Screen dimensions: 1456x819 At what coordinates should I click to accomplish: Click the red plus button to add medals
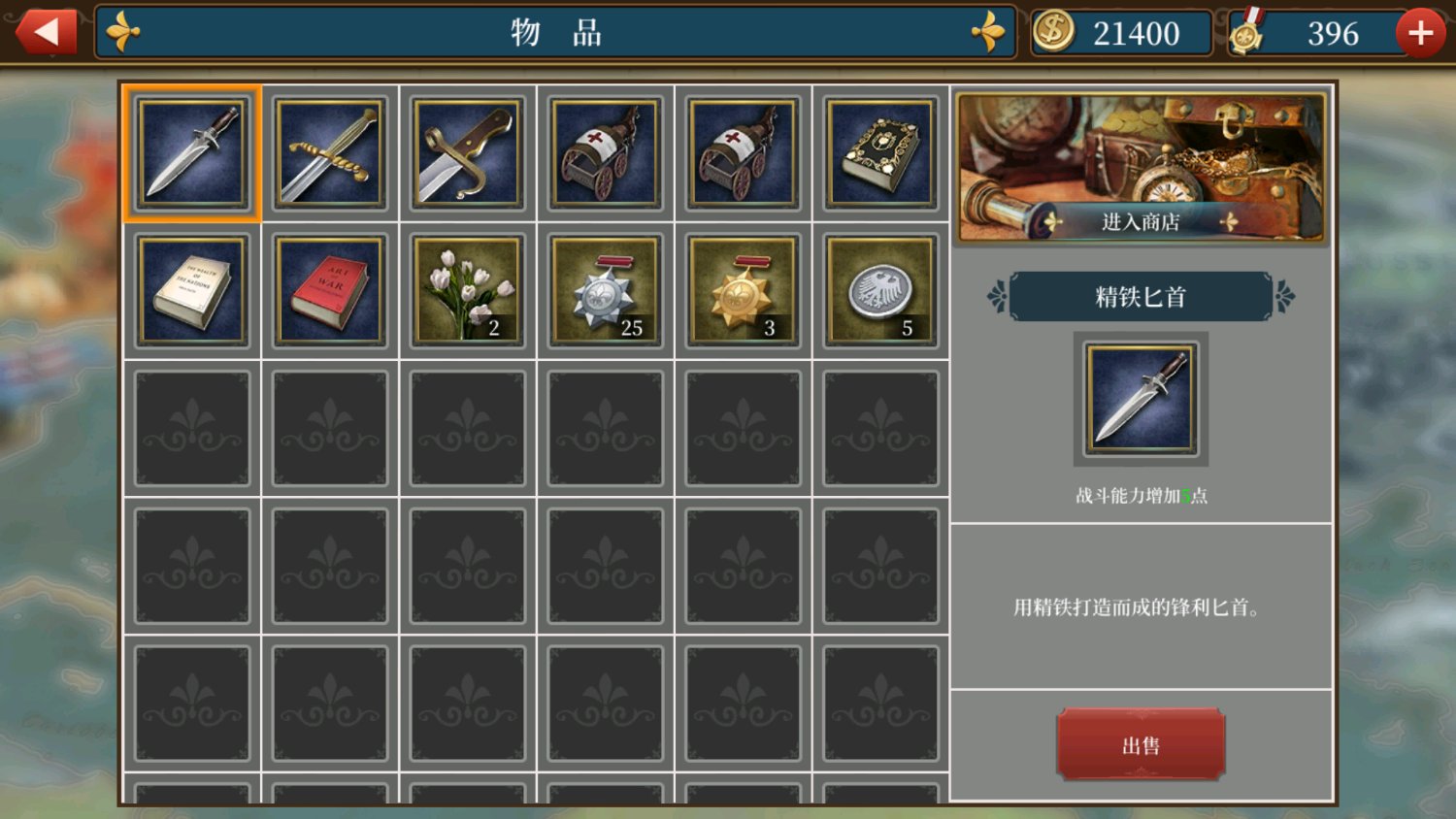pyautogui.click(x=1420, y=33)
